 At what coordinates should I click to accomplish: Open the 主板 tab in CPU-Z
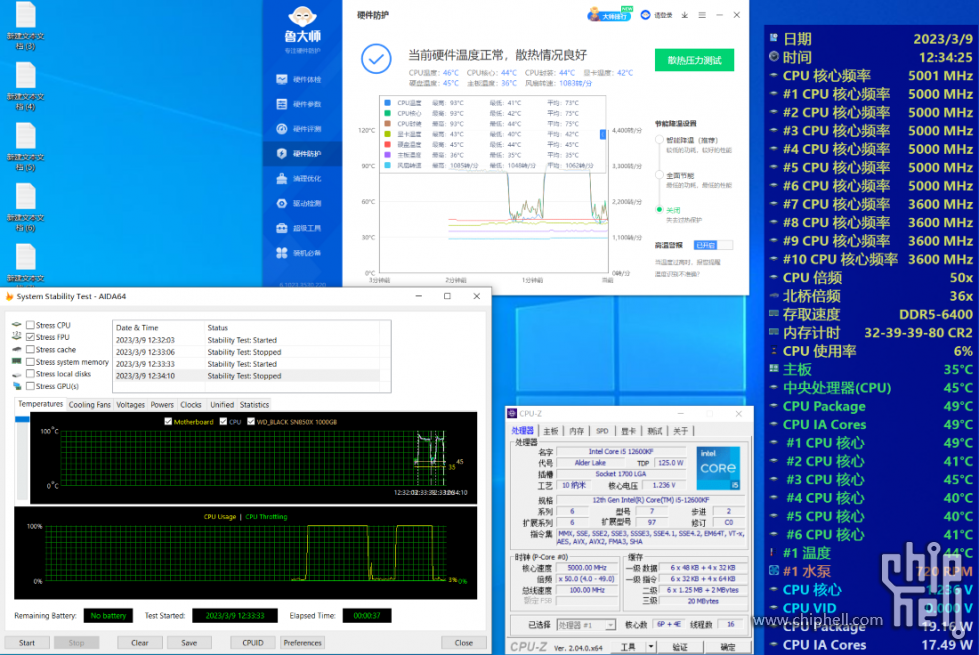tap(551, 431)
